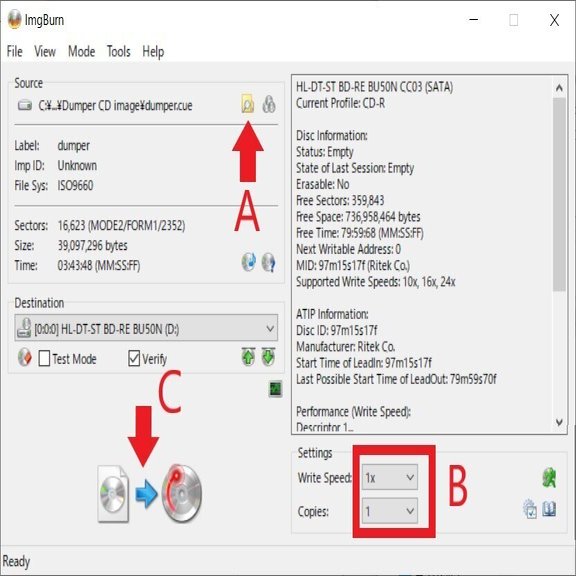Screen dimensions: 576x576
Task: Browse for a source image file
Action: (x=248, y=104)
